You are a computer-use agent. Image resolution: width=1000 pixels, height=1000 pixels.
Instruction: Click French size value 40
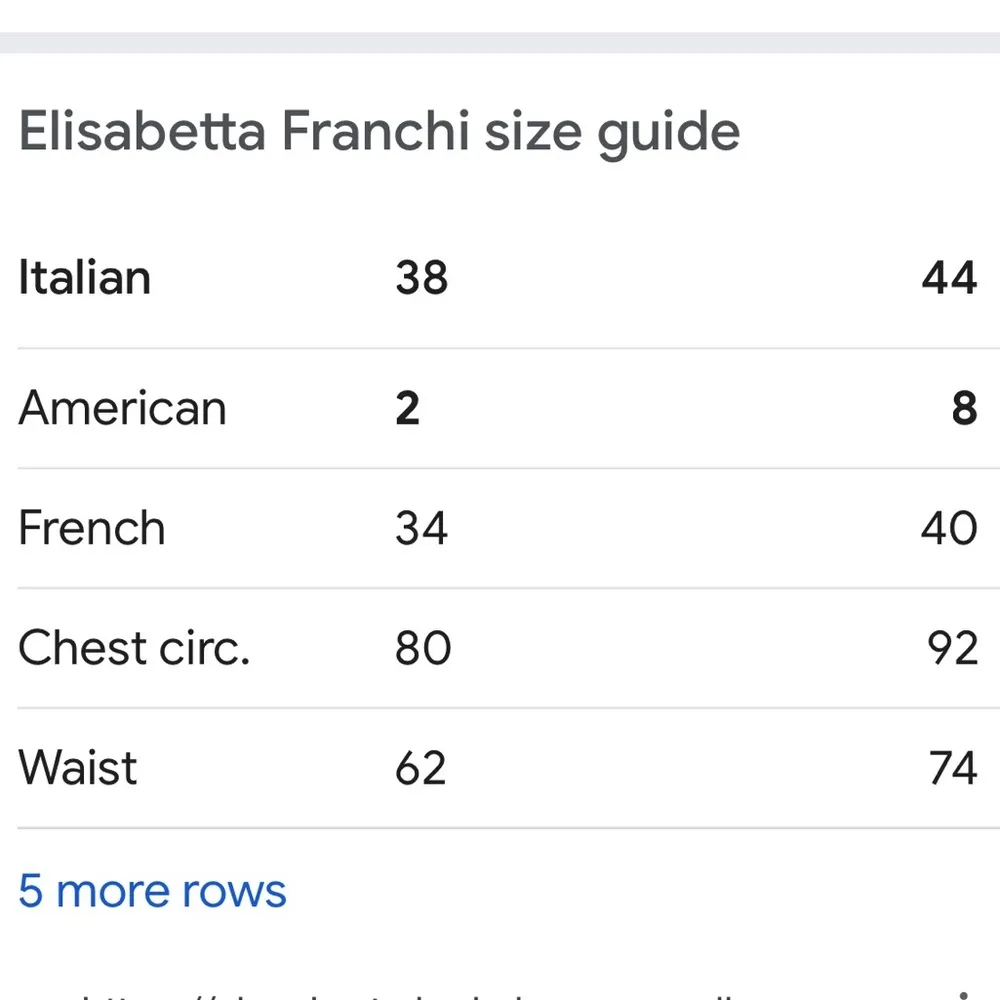pyautogui.click(x=949, y=528)
